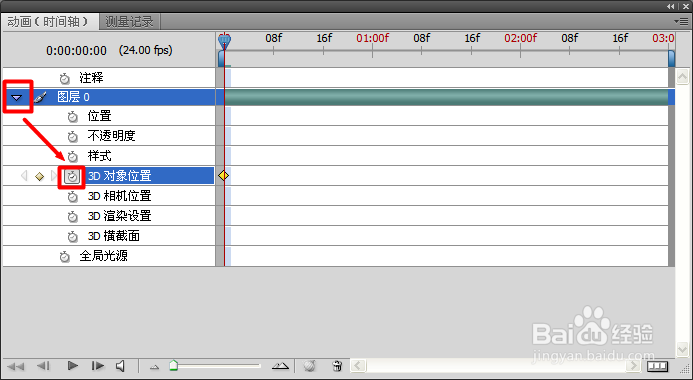Zoom out the timeline with small mountain icon
Screen dimensions: 693x380
click(154, 367)
